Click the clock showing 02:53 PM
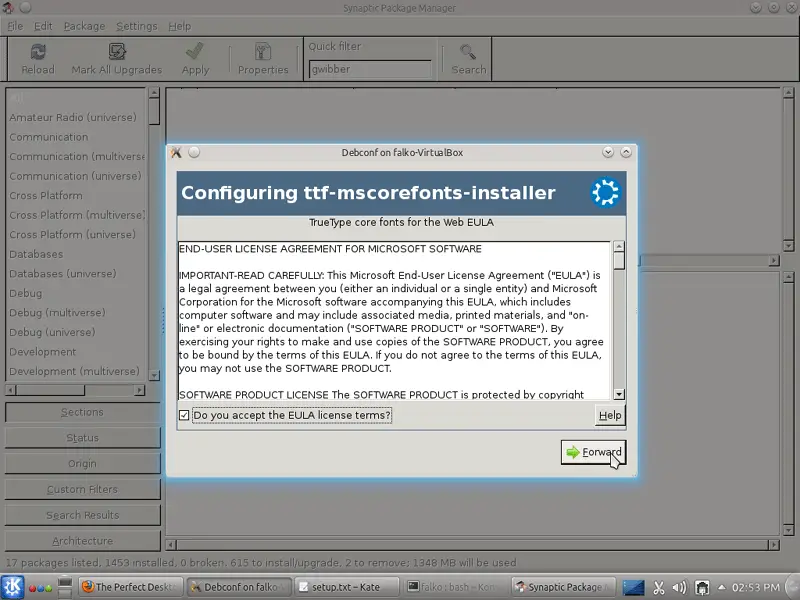800x600 pixels. pos(756,587)
